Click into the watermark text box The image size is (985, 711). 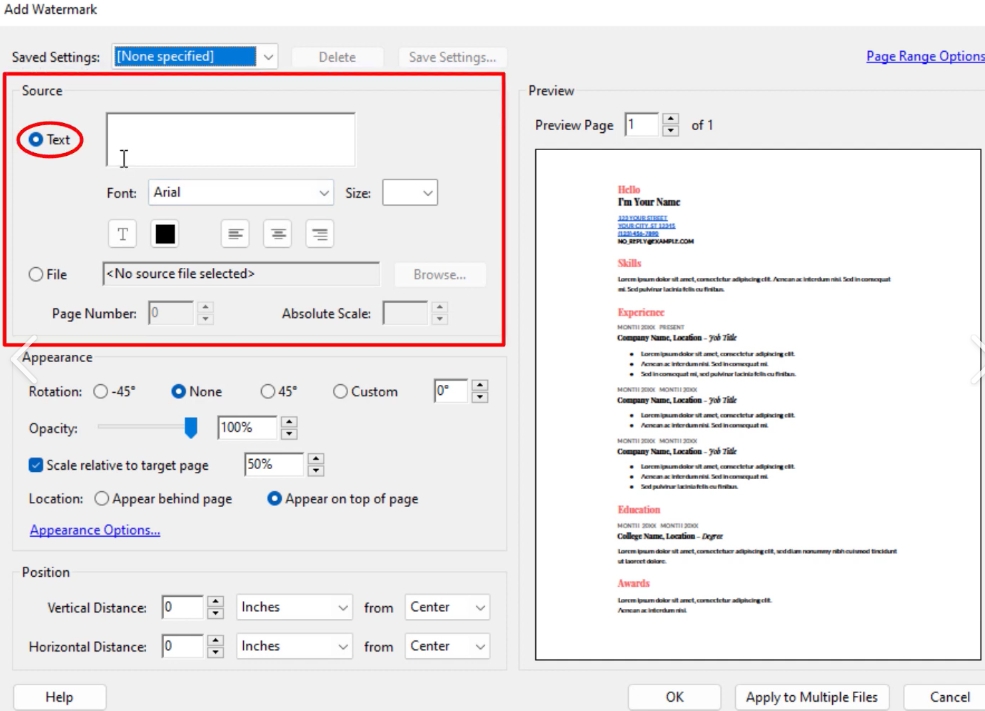click(x=231, y=139)
